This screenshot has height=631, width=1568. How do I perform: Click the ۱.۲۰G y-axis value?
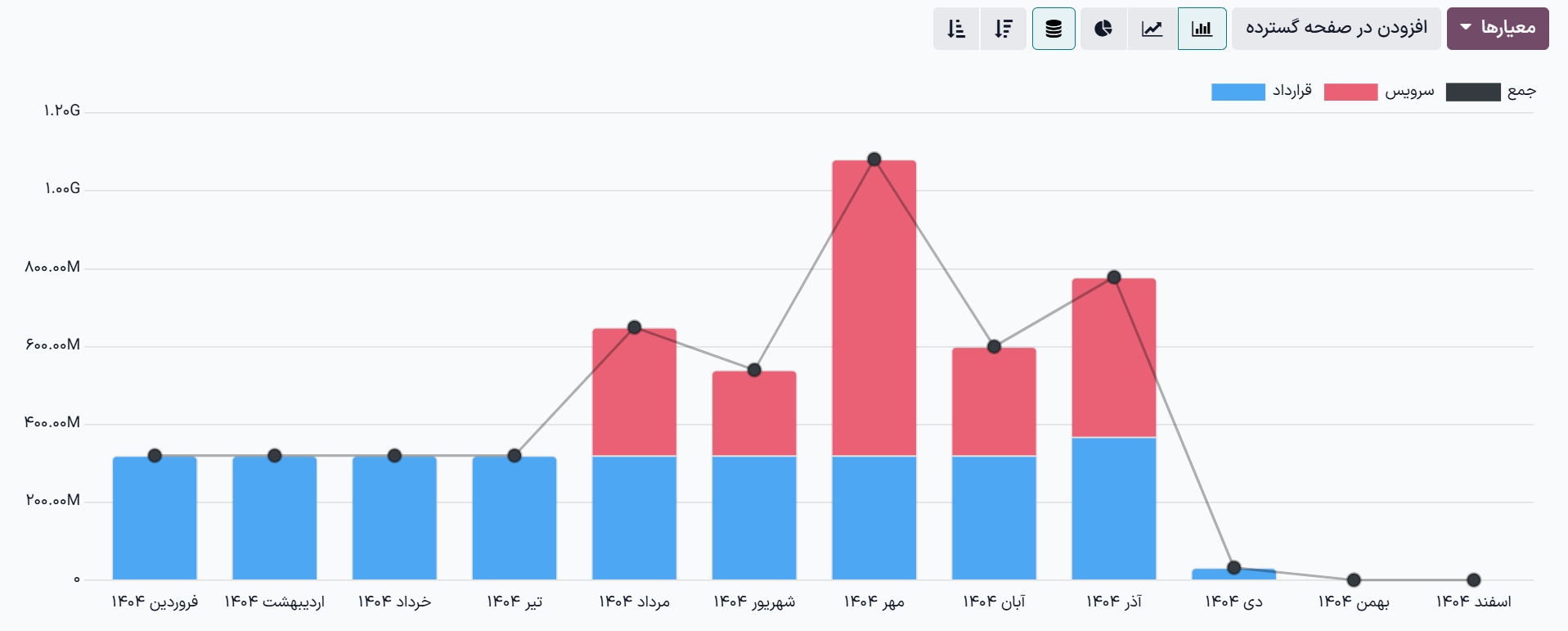62,110
